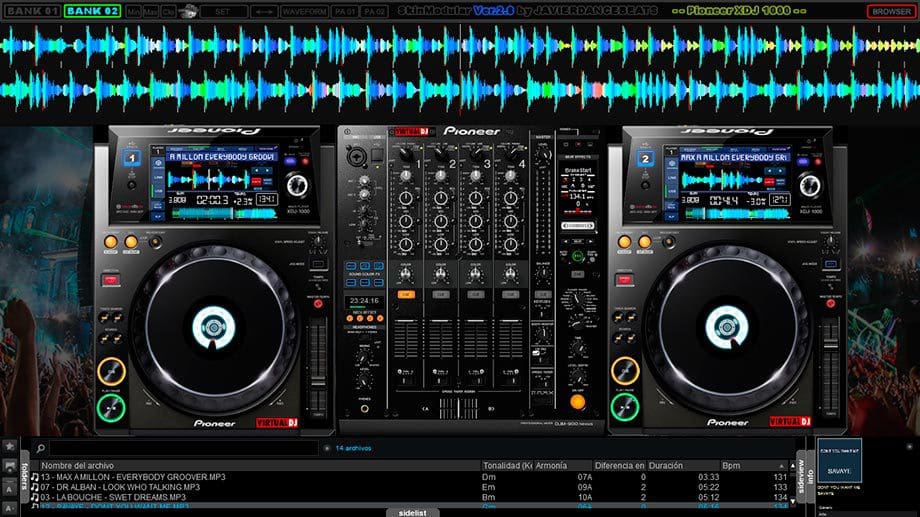Click the Loop In orange button on right deck
The height and width of the screenshot is (517, 920).
tap(624, 242)
